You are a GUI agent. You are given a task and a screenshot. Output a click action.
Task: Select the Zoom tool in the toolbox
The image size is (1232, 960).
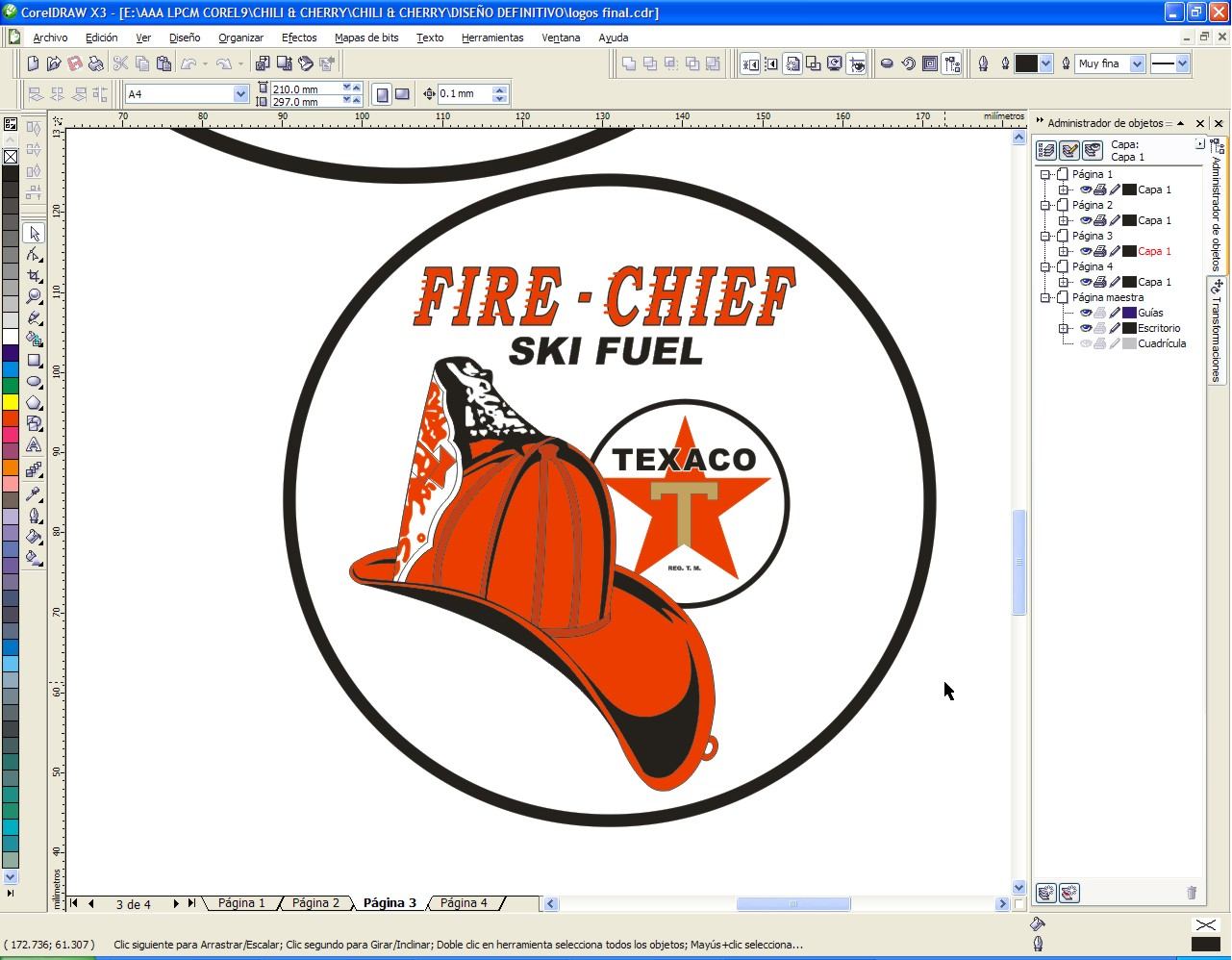[35, 296]
